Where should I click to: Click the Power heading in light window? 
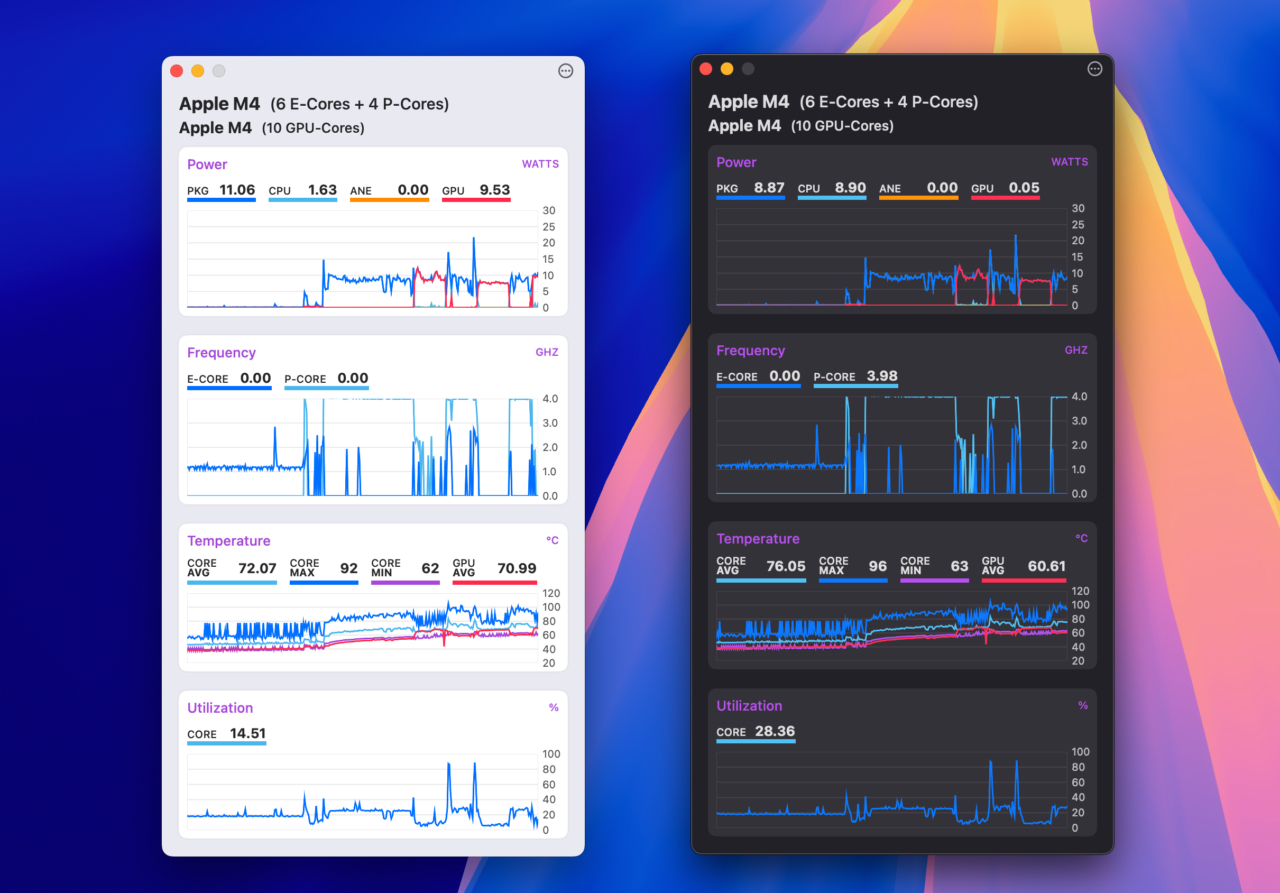207,164
